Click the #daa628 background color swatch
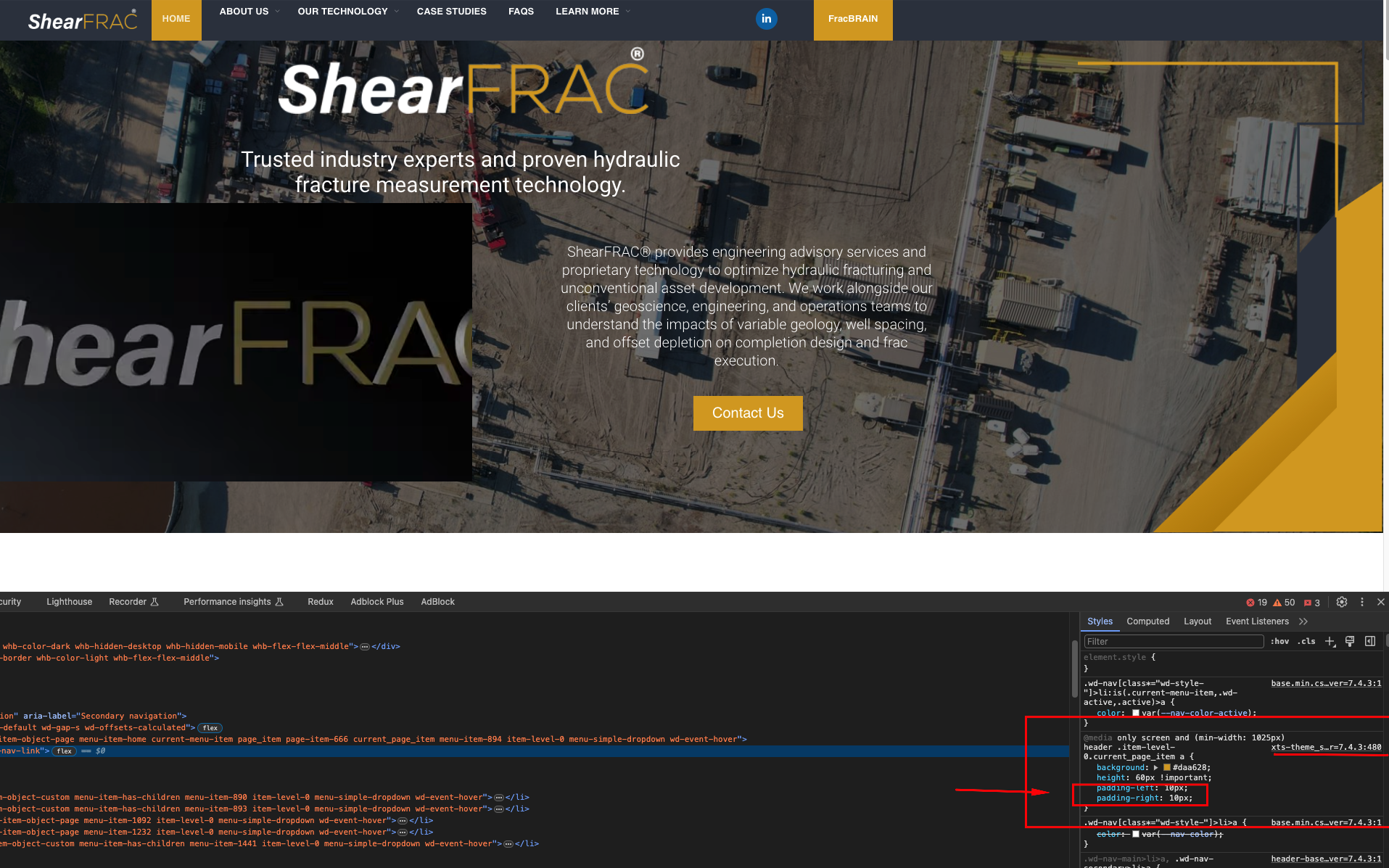1389x868 pixels. pyautogui.click(x=1166, y=767)
